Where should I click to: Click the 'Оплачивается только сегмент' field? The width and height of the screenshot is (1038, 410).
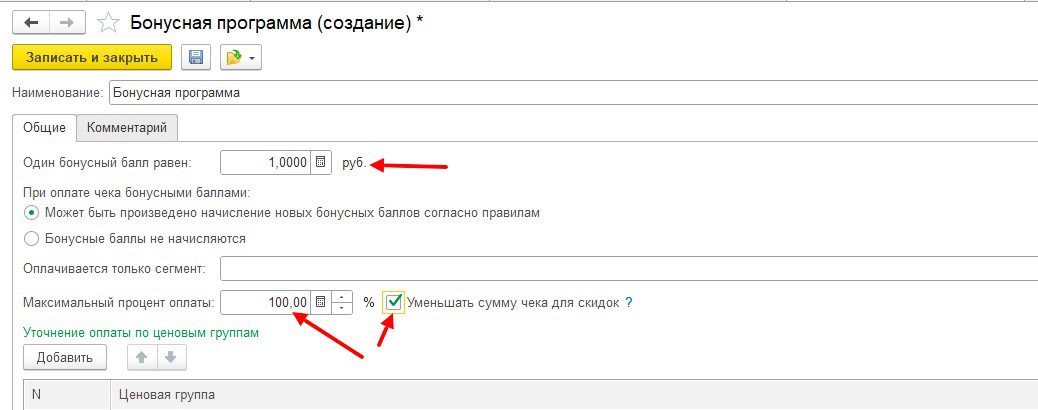point(628,269)
